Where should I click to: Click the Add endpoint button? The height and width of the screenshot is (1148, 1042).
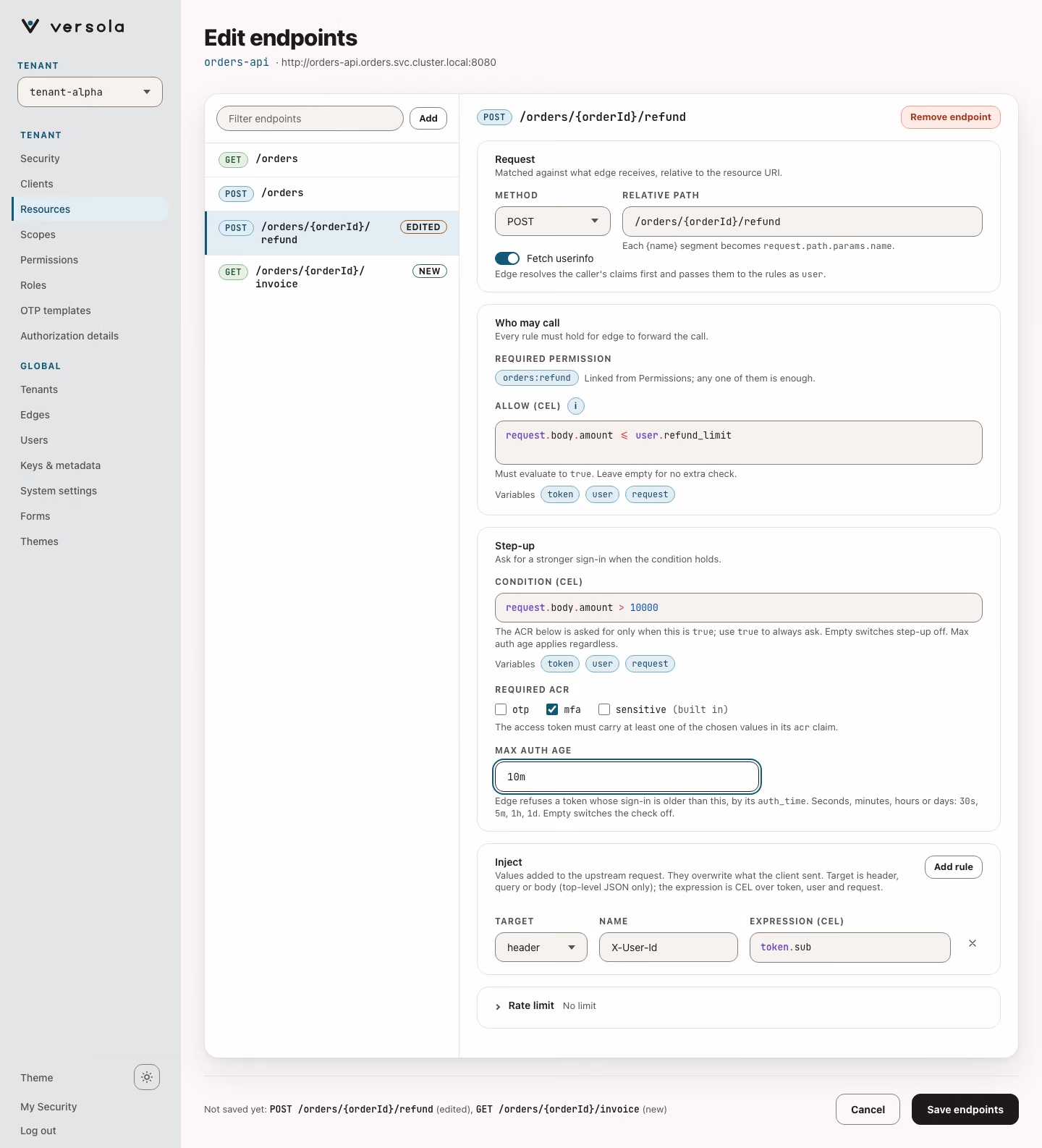pos(428,118)
